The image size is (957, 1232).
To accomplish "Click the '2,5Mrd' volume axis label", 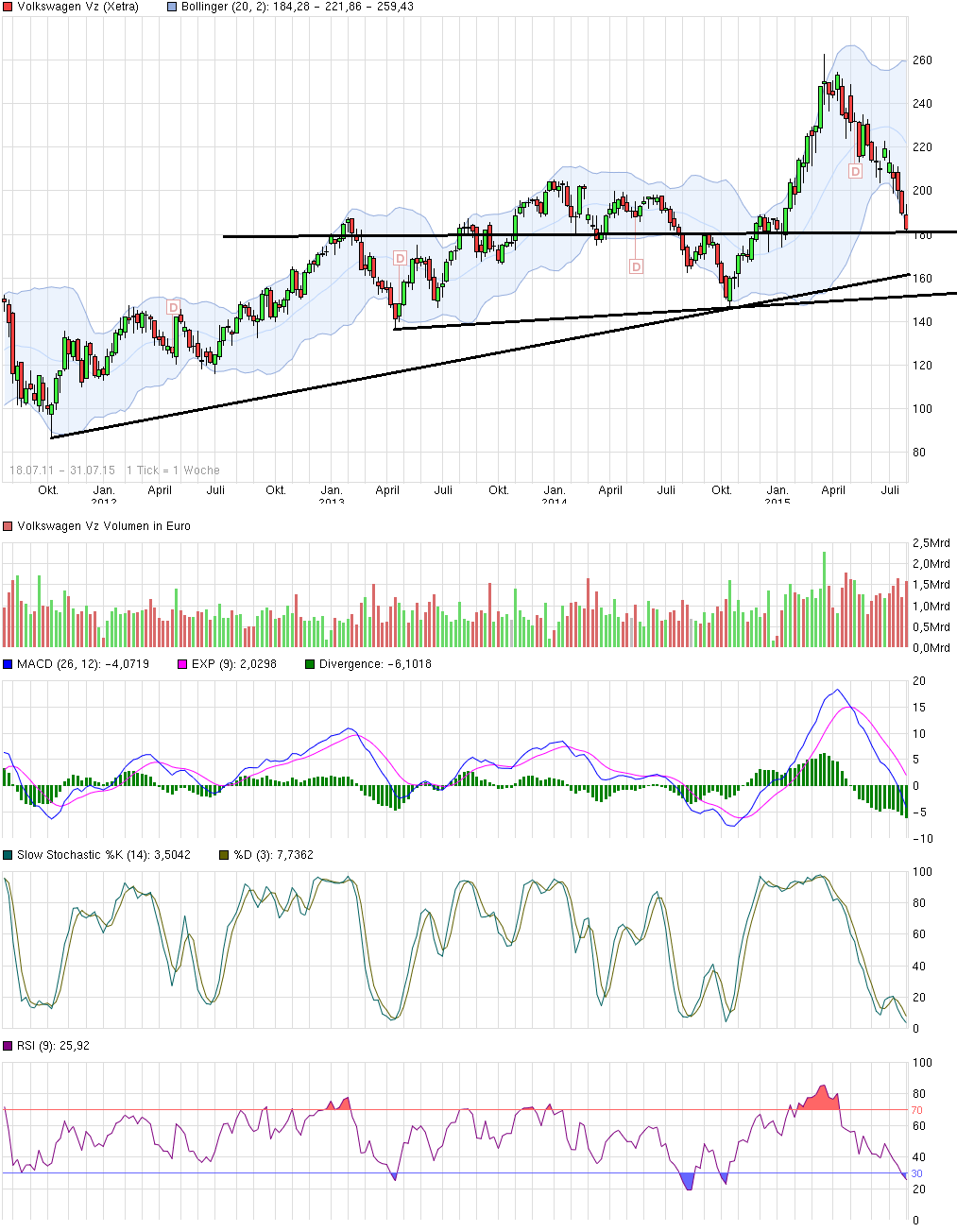I will pos(931,543).
